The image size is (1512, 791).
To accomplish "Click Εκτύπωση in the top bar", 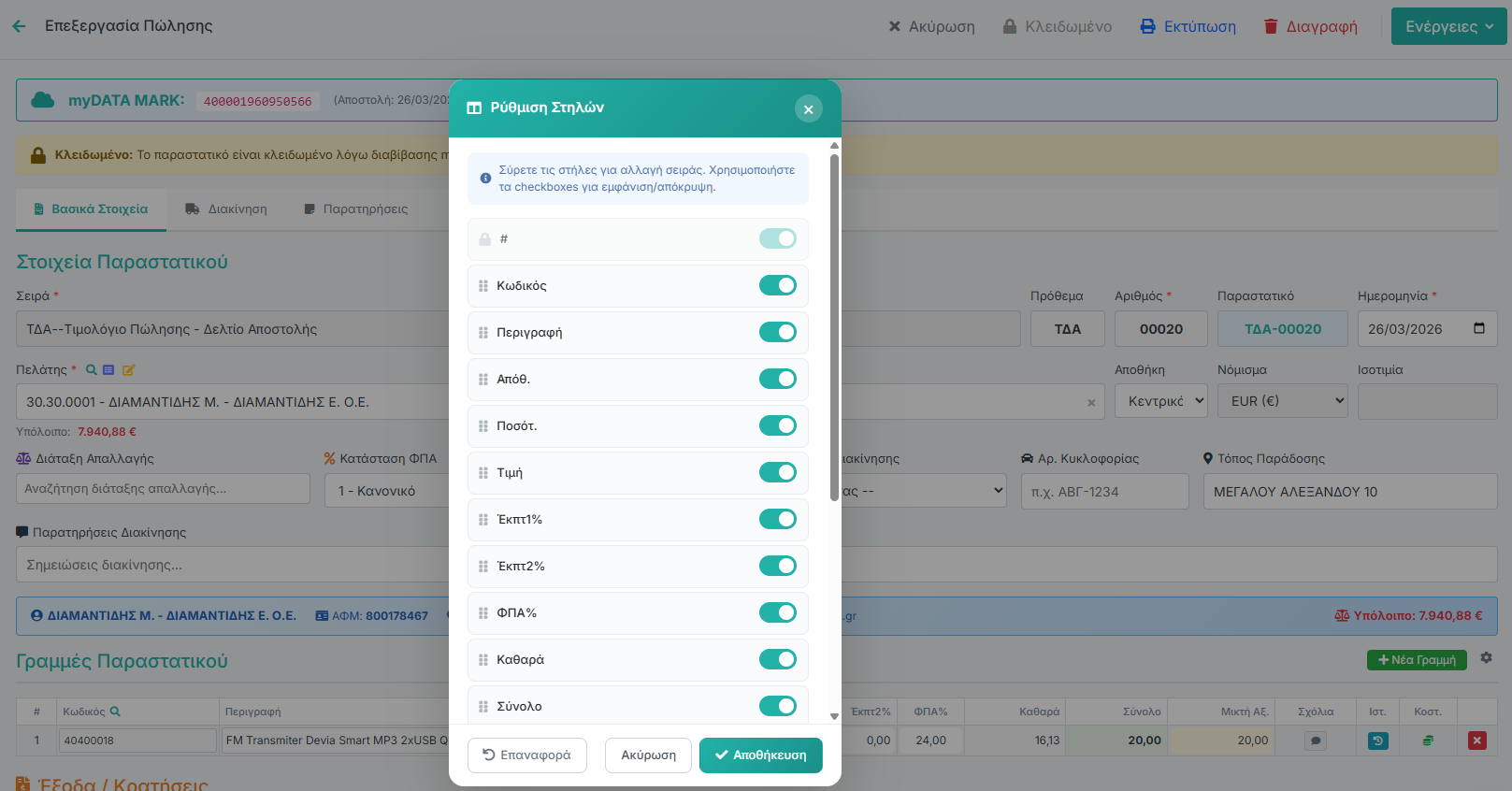I will tap(1188, 26).
